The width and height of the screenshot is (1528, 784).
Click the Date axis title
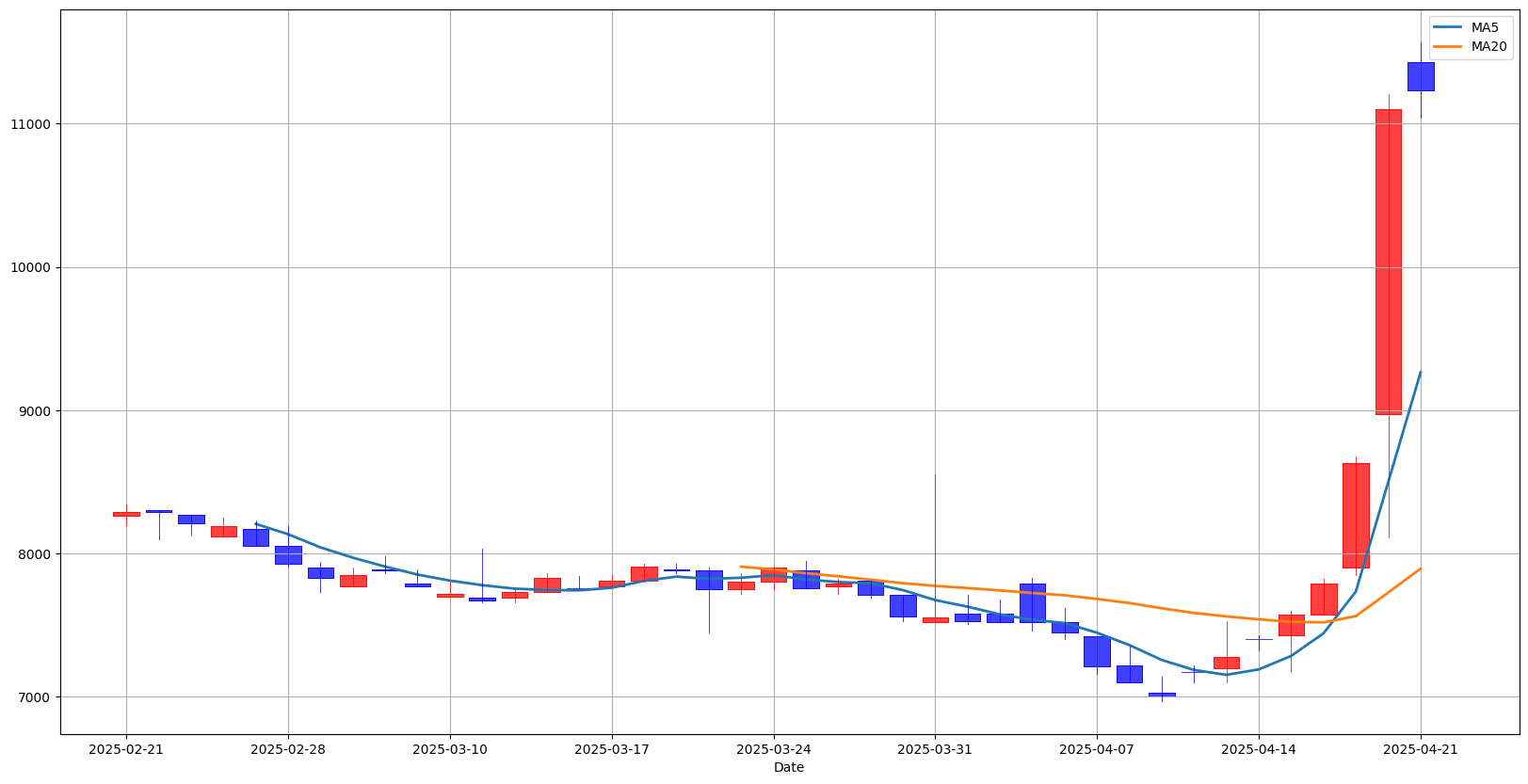pyautogui.click(x=789, y=767)
